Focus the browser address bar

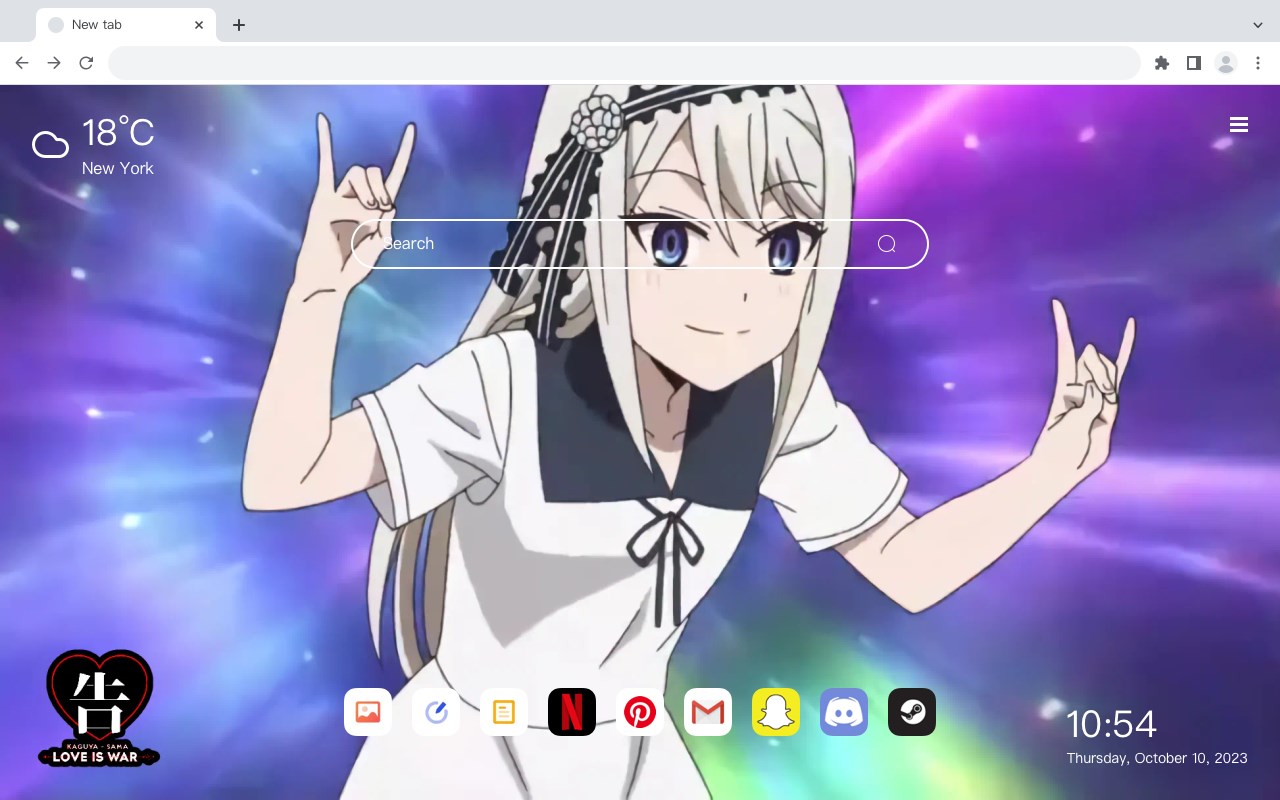pyautogui.click(x=624, y=63)
